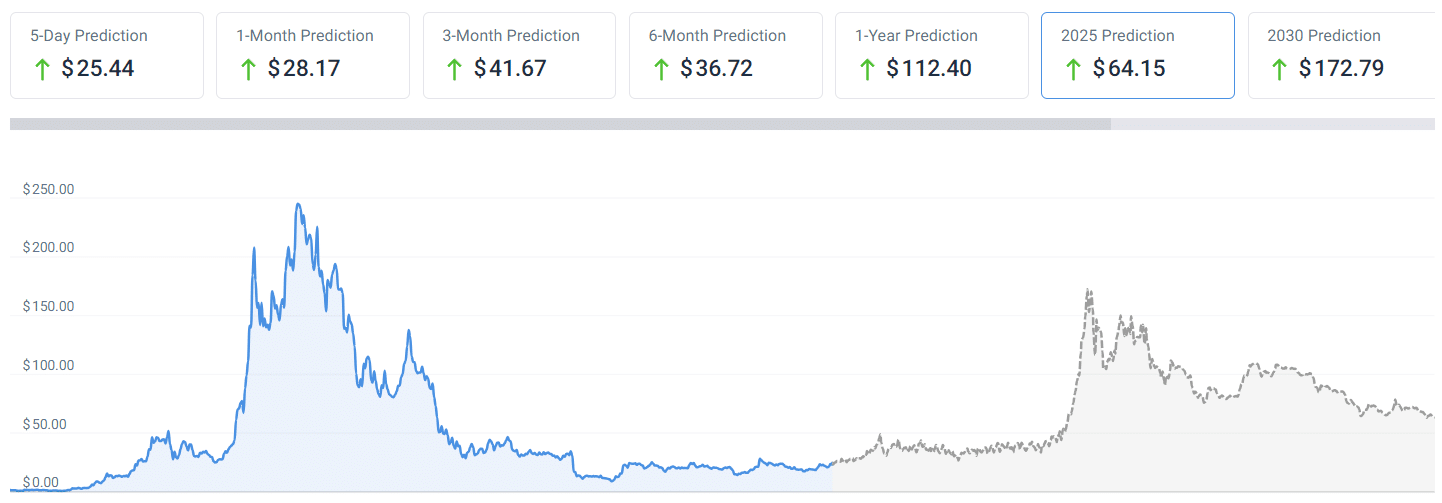This screenshot has height=503, width=1442.
Task: Click green arrow in 5-Day Prediction card
Action: click(x=42, y=69)
